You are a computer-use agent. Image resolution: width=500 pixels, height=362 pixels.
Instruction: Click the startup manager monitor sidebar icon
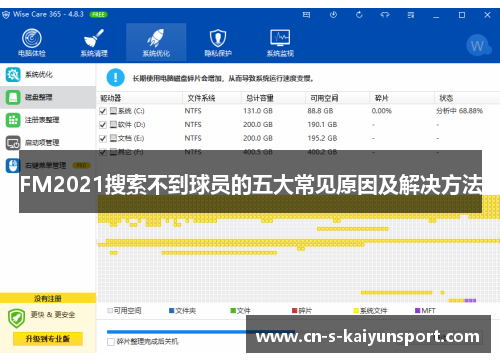pyautogui.click(x=13, y=143)
